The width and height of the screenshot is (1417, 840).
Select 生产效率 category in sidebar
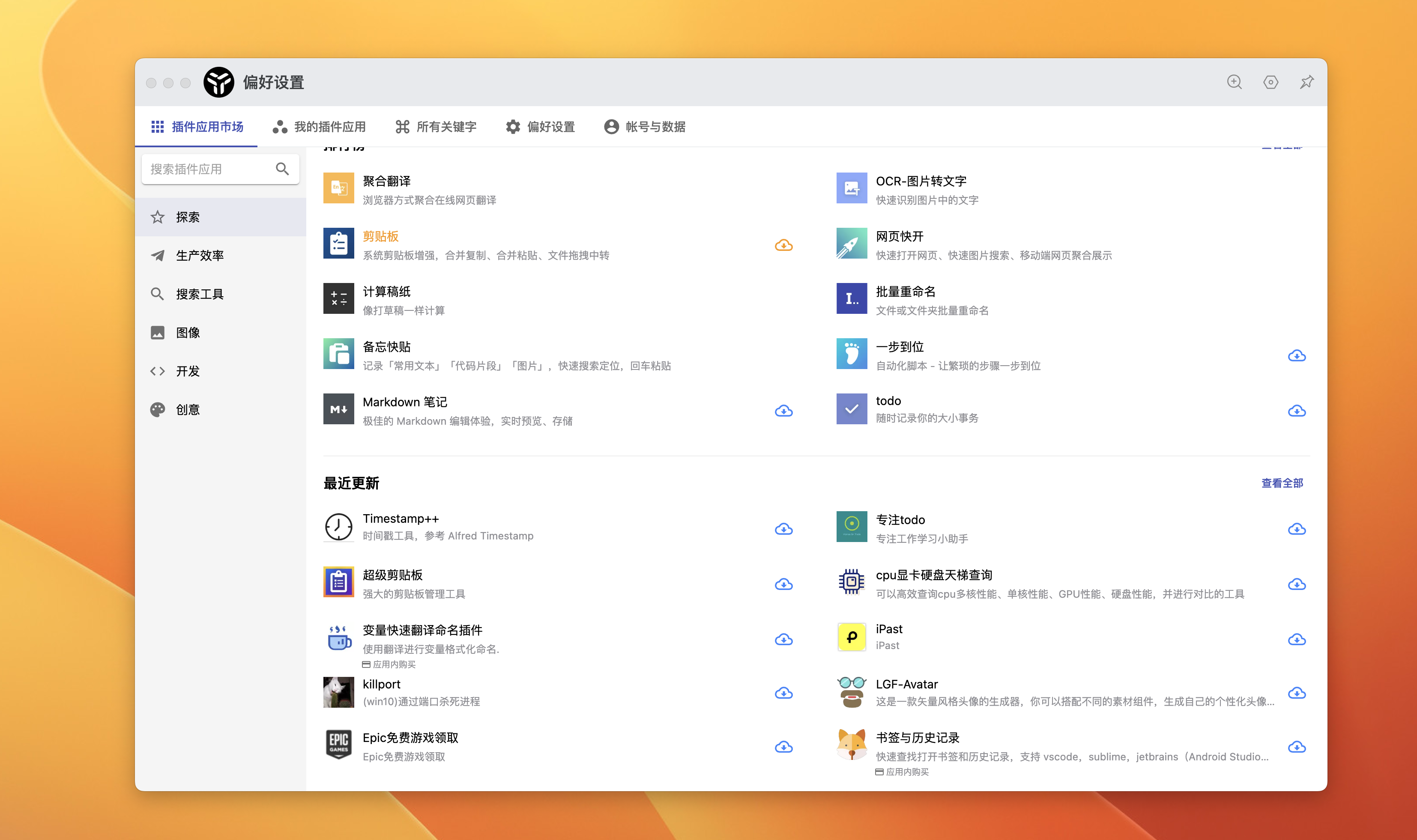(199, 255)
